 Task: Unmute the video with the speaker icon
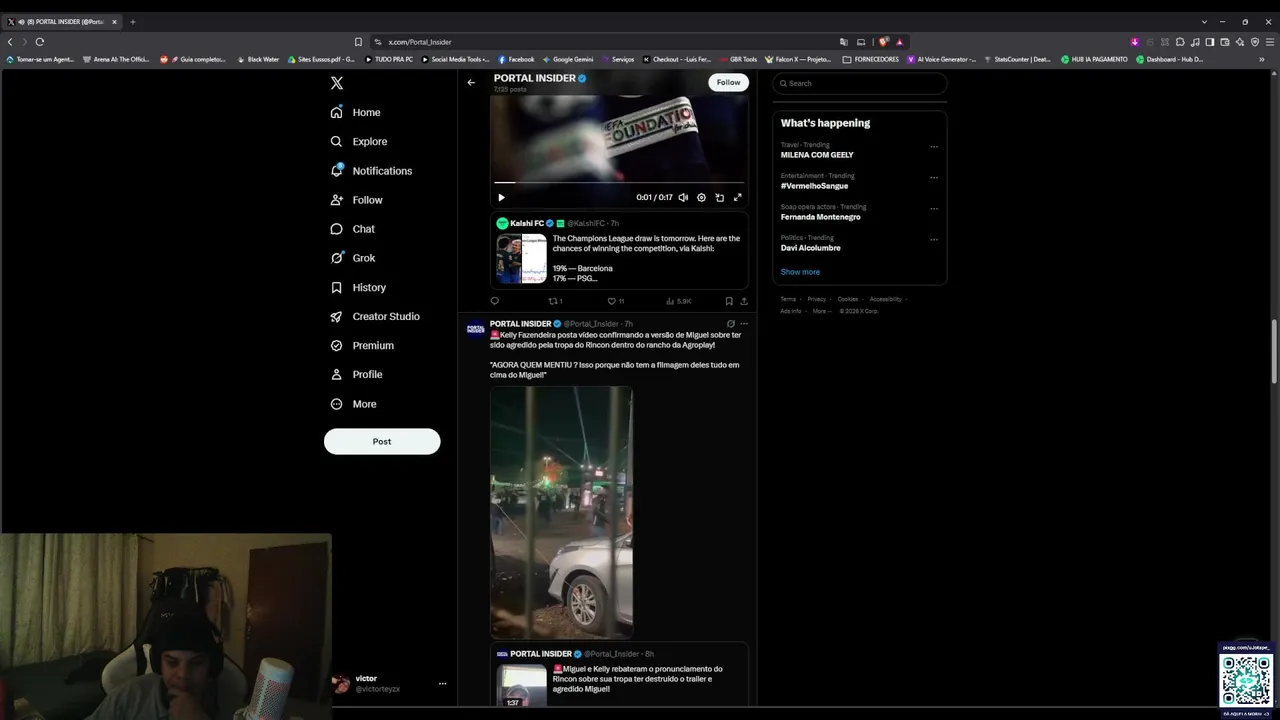pyautogui.click(x=683, y=198)
